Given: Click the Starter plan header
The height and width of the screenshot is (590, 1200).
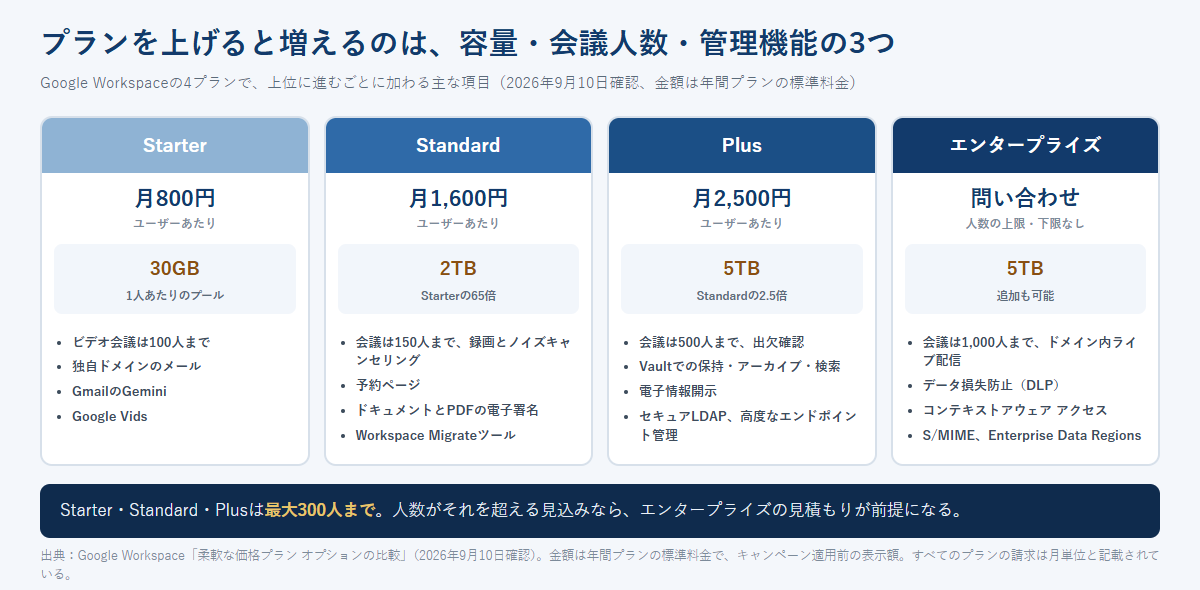Looking at the screenshot, I should (x=175, y=145).
